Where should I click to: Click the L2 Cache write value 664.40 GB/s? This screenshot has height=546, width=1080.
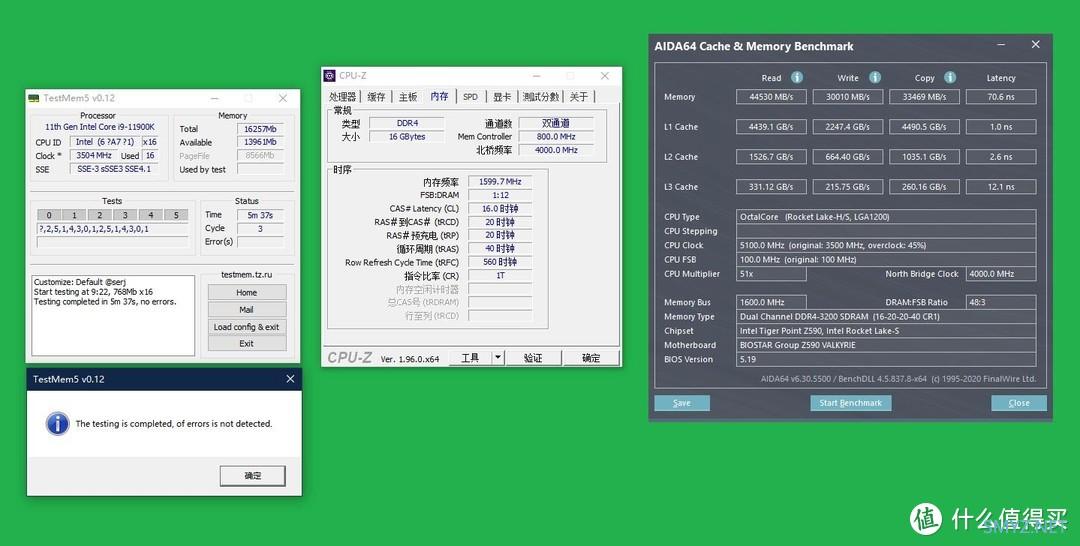tap(848, 157)
